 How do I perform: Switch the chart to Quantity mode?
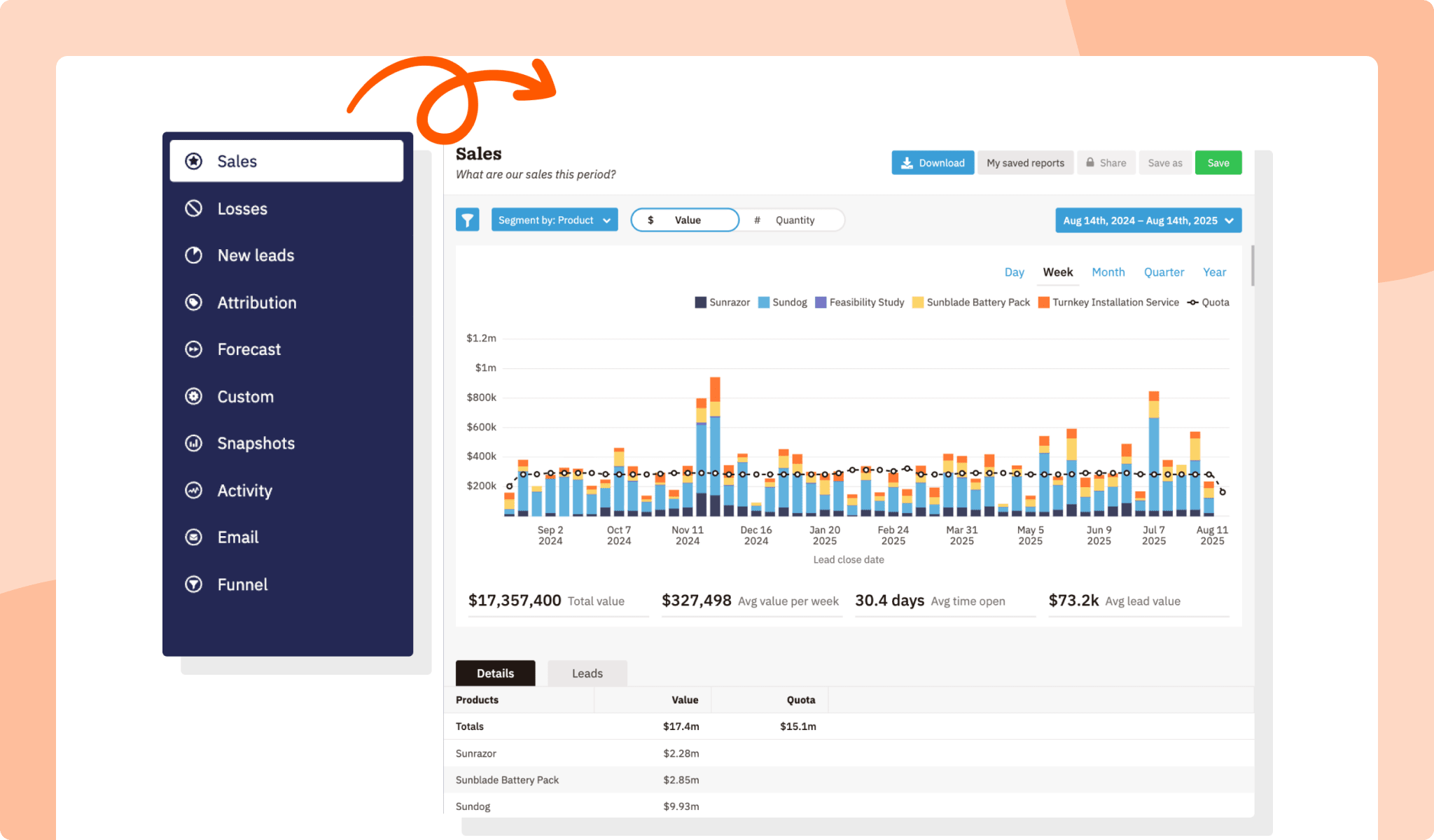coord(795,220)
